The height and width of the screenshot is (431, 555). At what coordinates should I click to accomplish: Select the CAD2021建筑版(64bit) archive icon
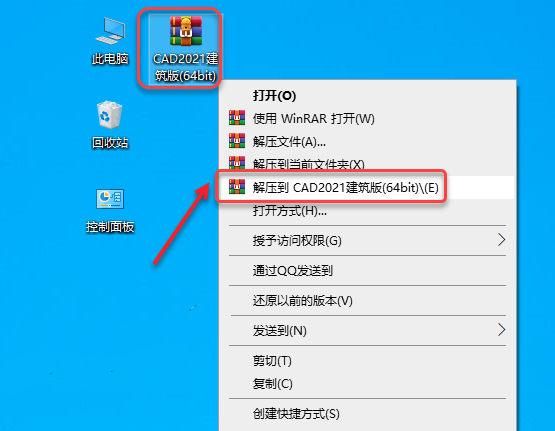tap(185, 49)
